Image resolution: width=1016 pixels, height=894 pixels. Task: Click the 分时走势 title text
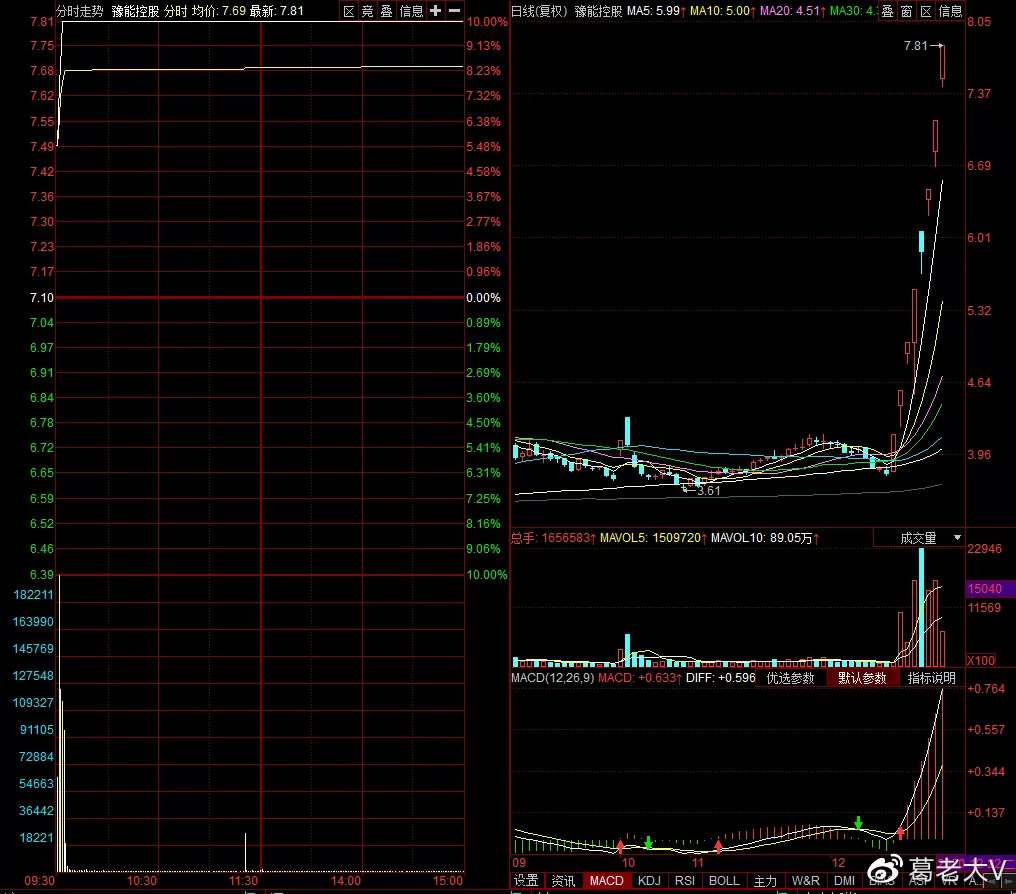(80, 11)
